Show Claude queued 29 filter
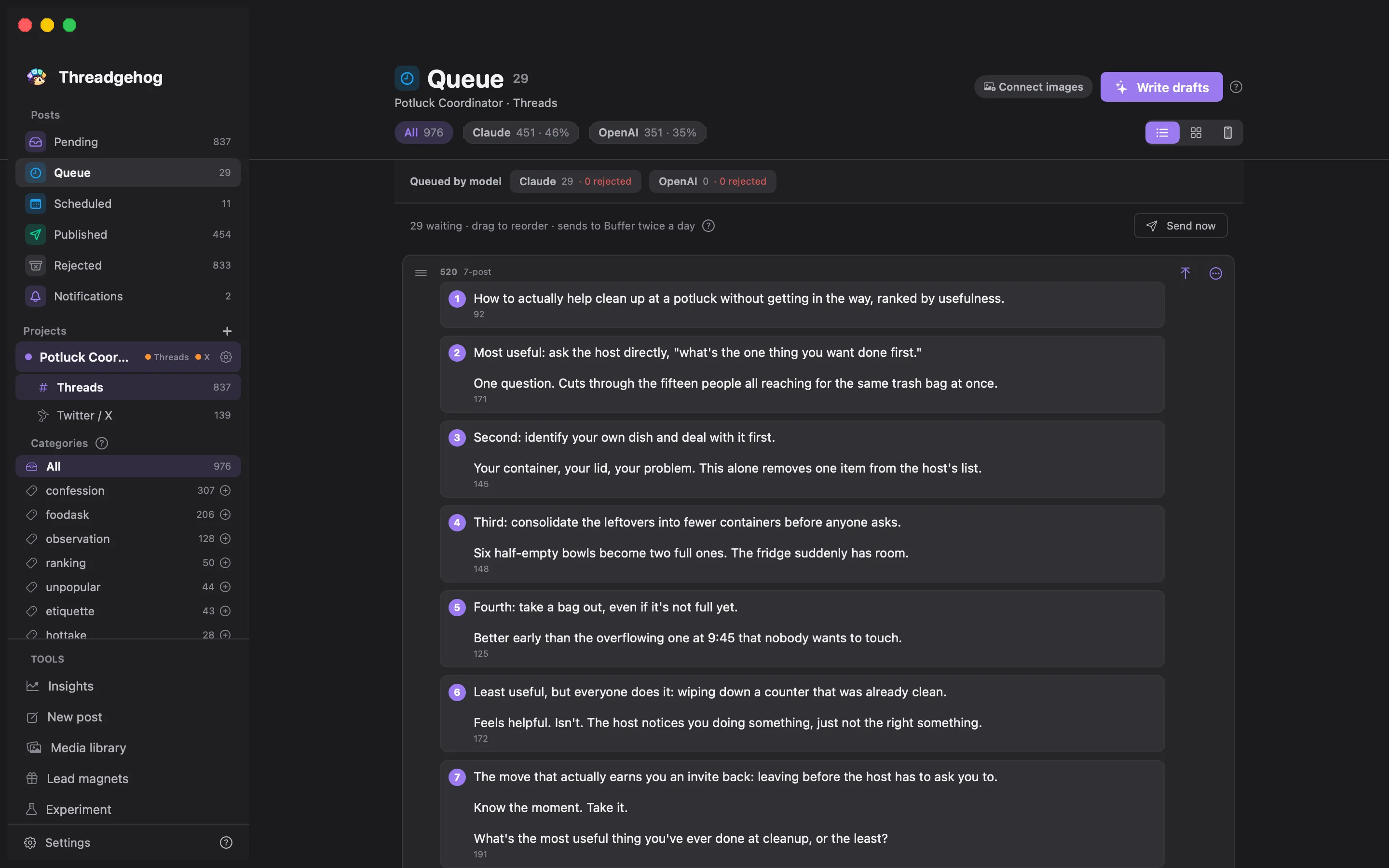The height and width of the screenshot is (868, 1389). (575, 181)
